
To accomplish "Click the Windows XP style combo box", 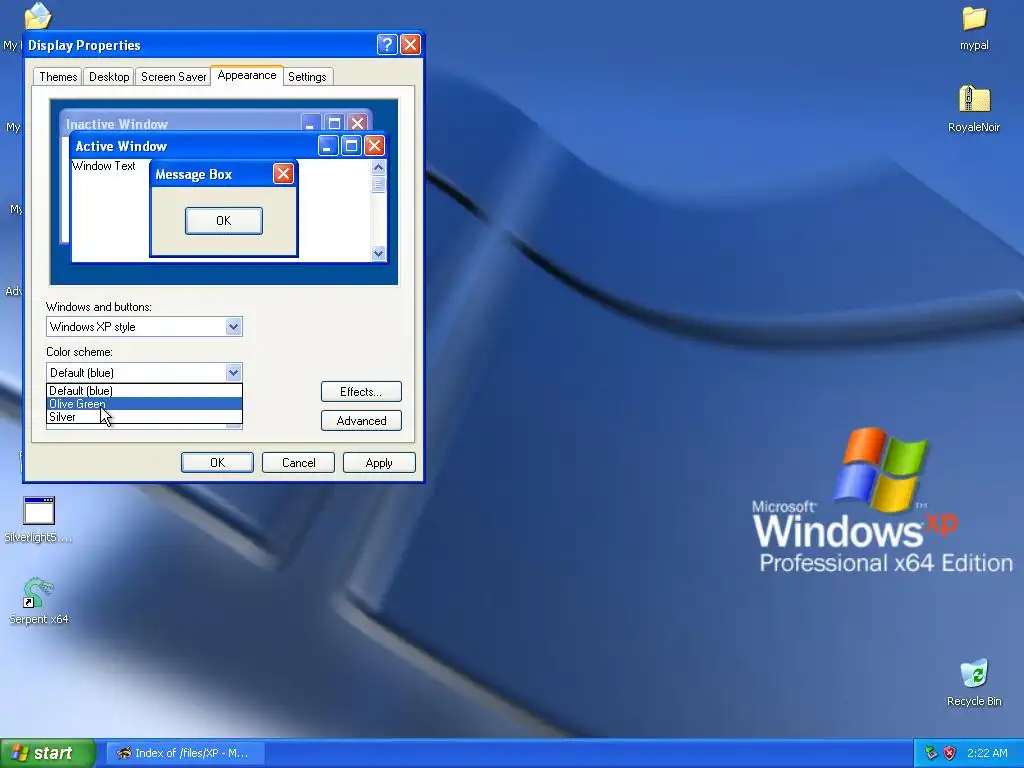I will (144, 327).
